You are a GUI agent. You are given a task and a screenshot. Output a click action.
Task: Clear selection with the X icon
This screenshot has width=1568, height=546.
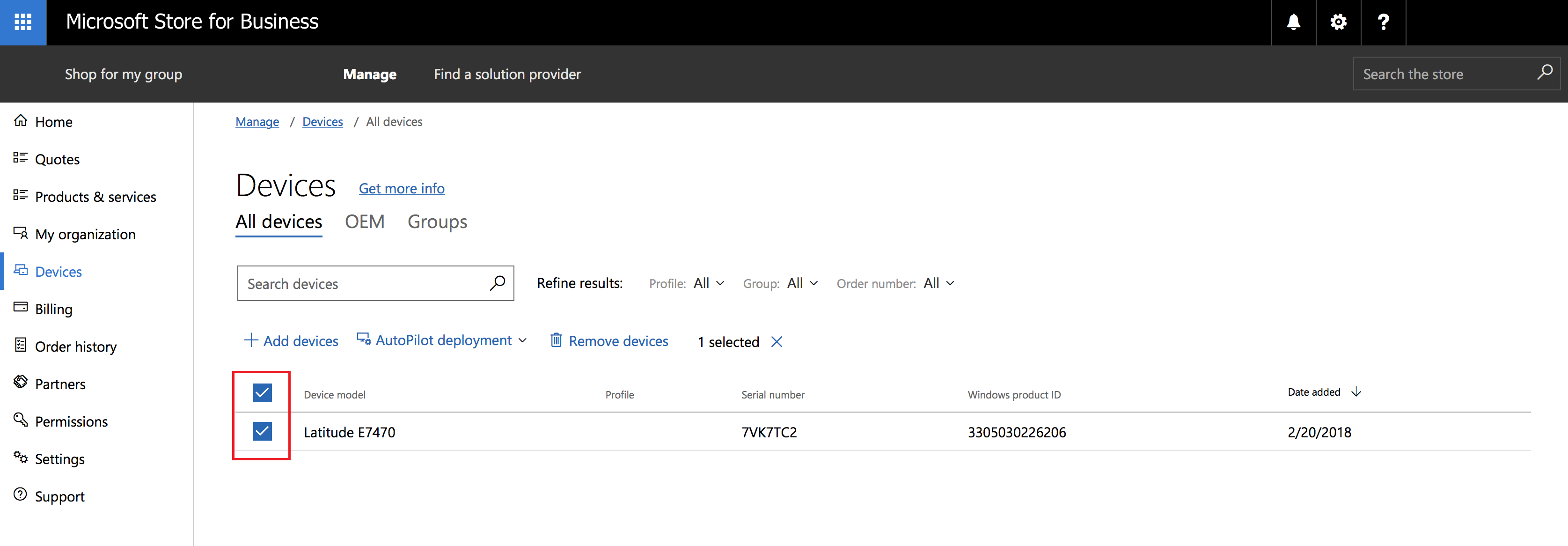point(776,341)
